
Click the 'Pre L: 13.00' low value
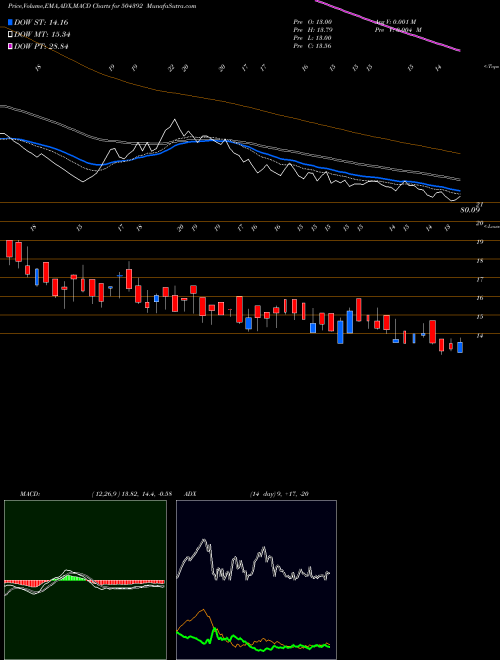tap(313, 38)
